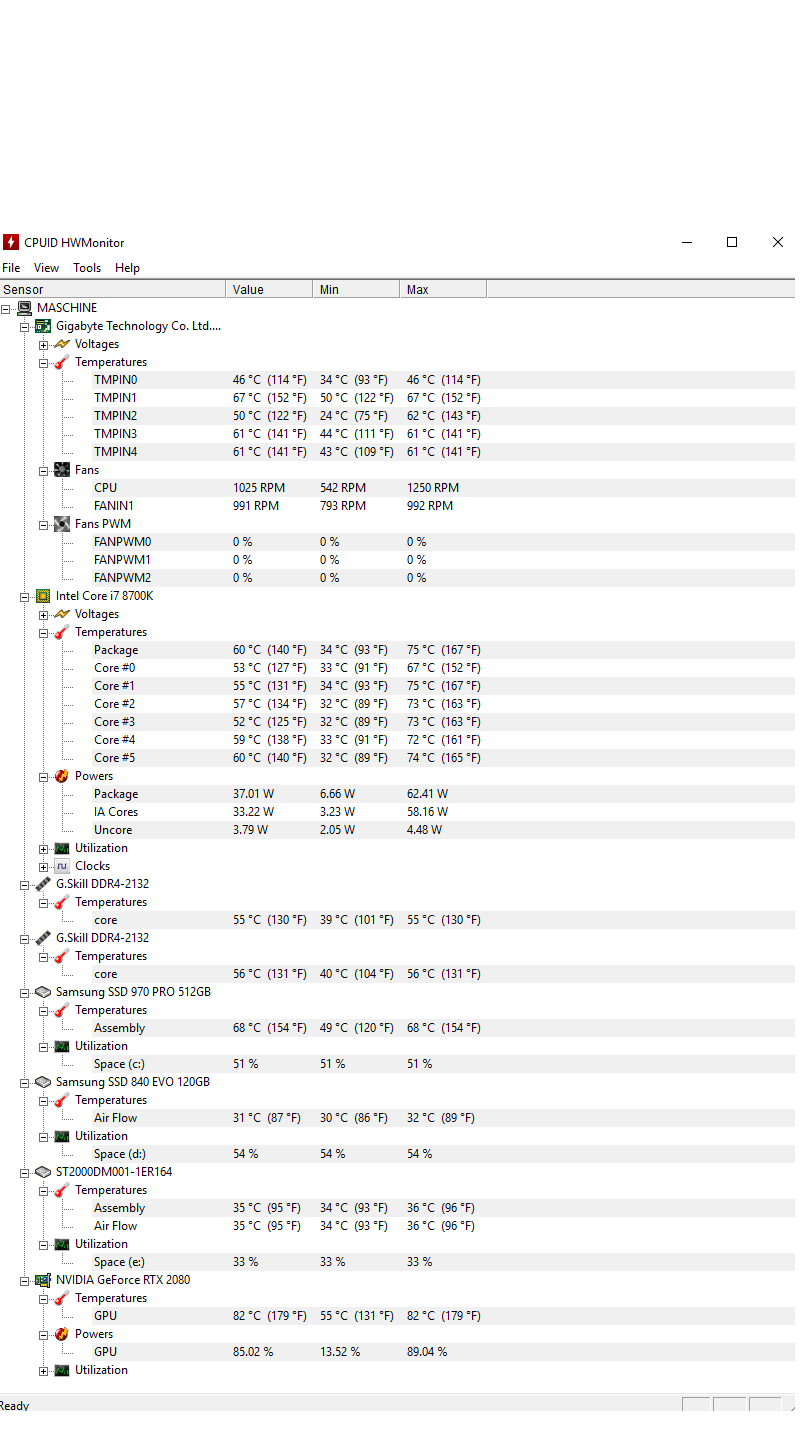The height and width of the screenshot is (1429, 805).
Task: Expand Utilization under the Intel CPU
Action: [x=44, y=848]
